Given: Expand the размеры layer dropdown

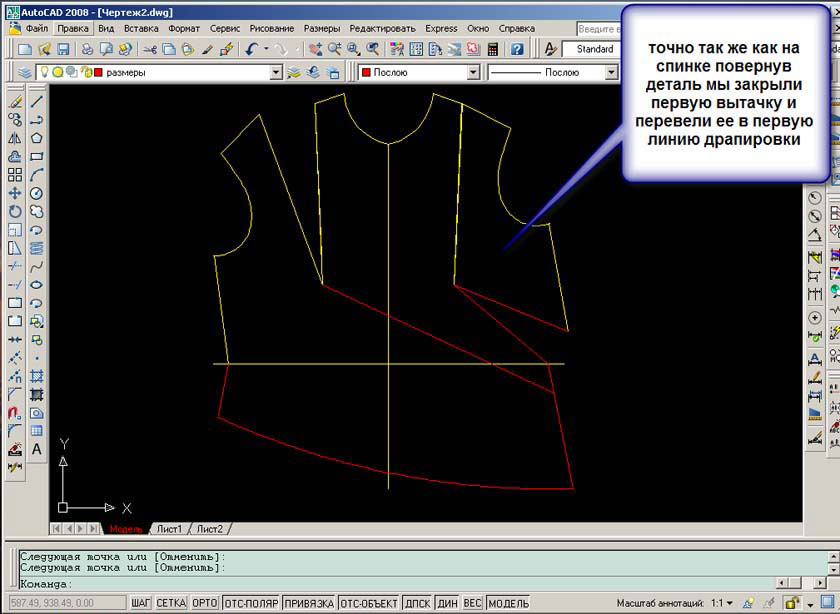Looking at the screenshot, I should 277,72.
